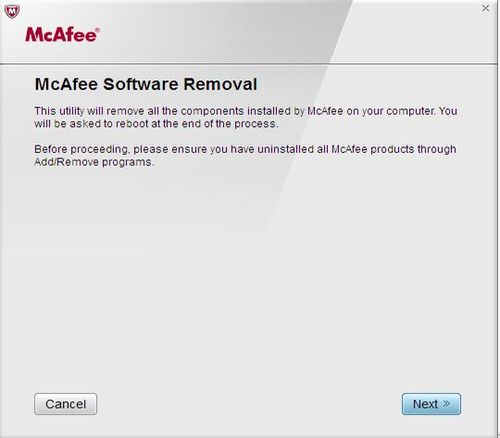Click the McAfee shield icon in title bar
500x438 pixels.
click(x=12, y=11)
